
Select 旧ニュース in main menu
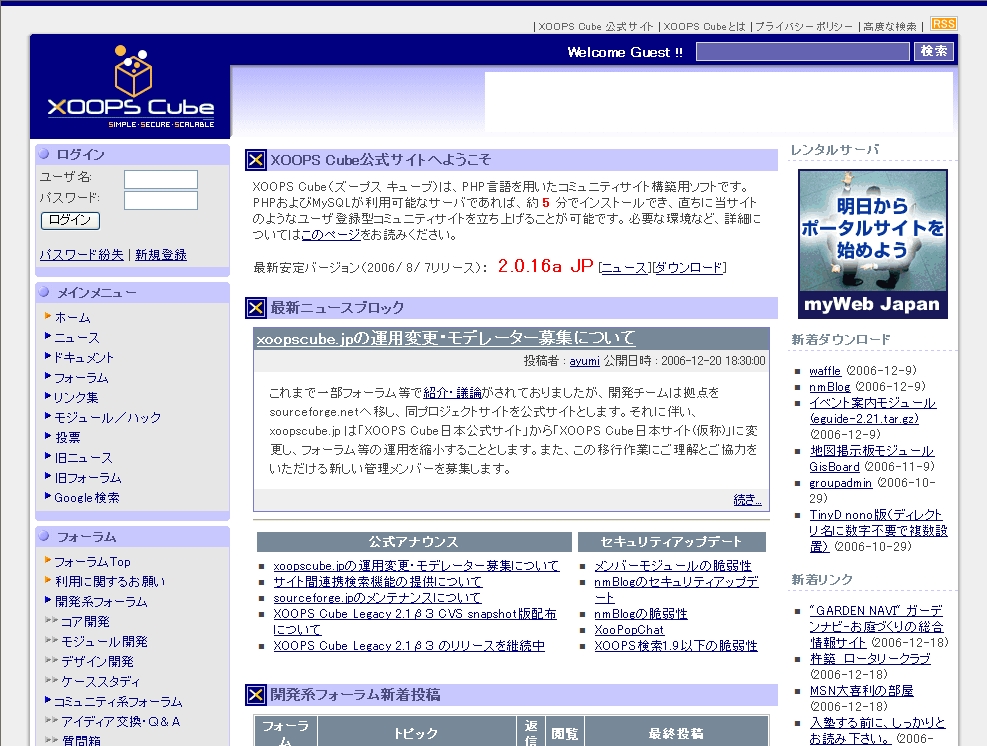tap(83, 458)
